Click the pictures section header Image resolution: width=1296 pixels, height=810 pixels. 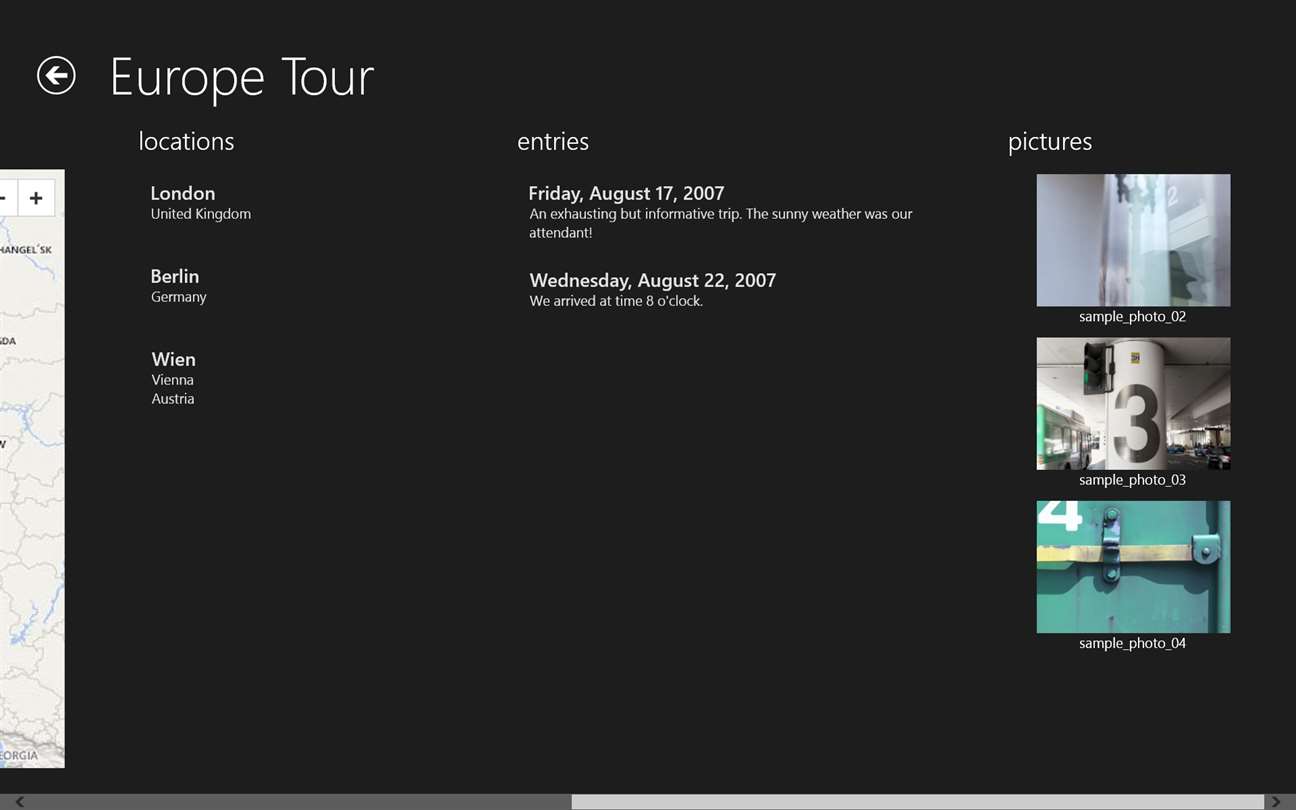click(x=1050, y=142)
